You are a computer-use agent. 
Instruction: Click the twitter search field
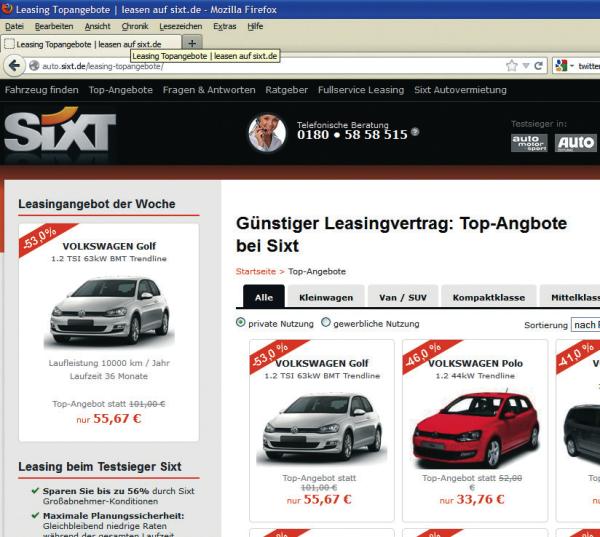(589, 66)
